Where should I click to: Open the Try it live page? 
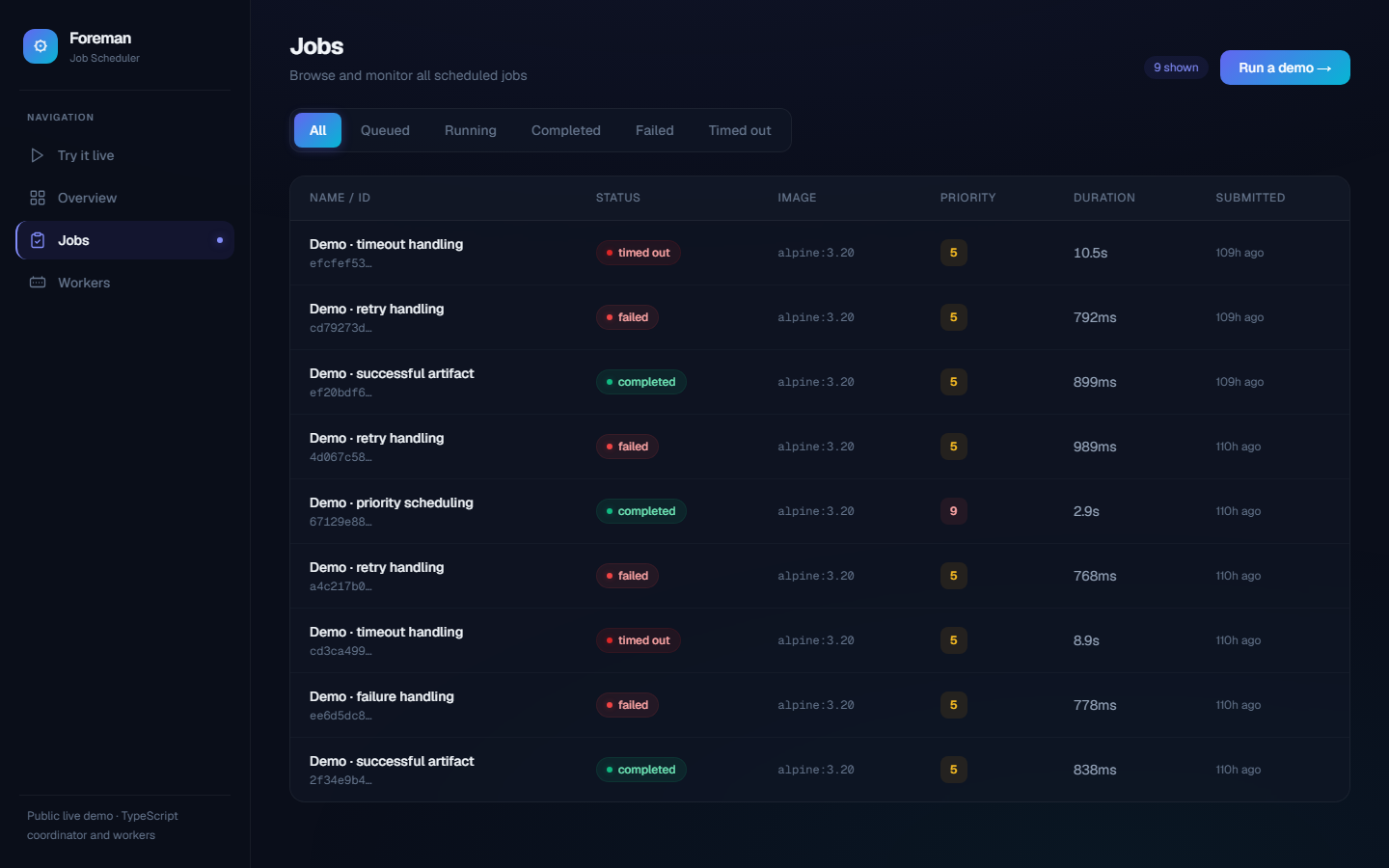tap(124, 155)
